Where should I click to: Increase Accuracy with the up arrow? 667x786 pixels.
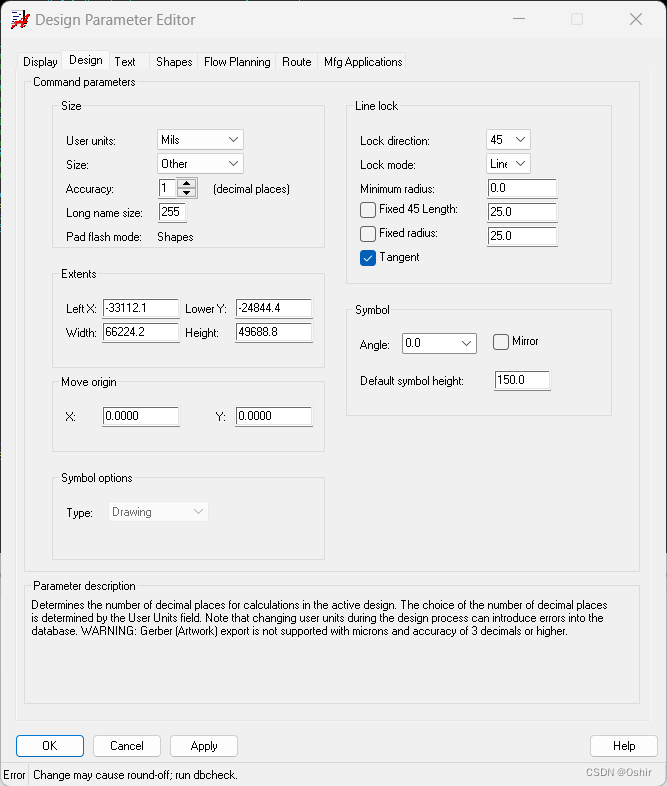[187, 183]
